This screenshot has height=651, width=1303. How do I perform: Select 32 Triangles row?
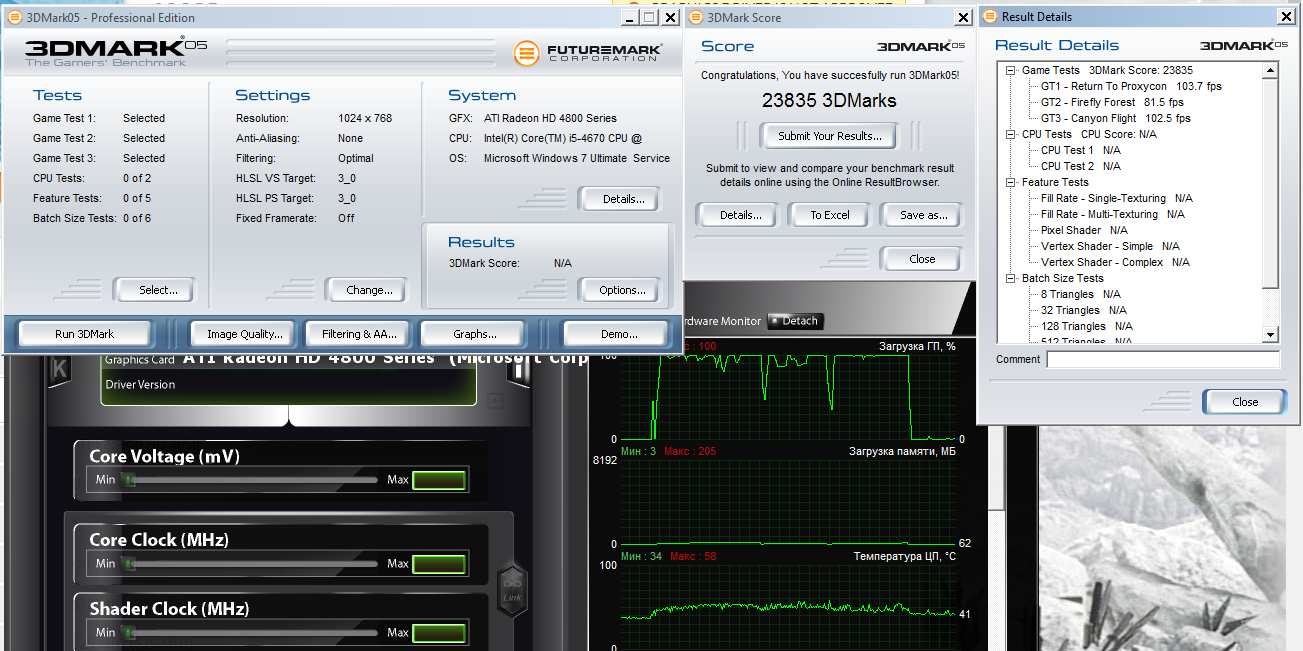1084,310
